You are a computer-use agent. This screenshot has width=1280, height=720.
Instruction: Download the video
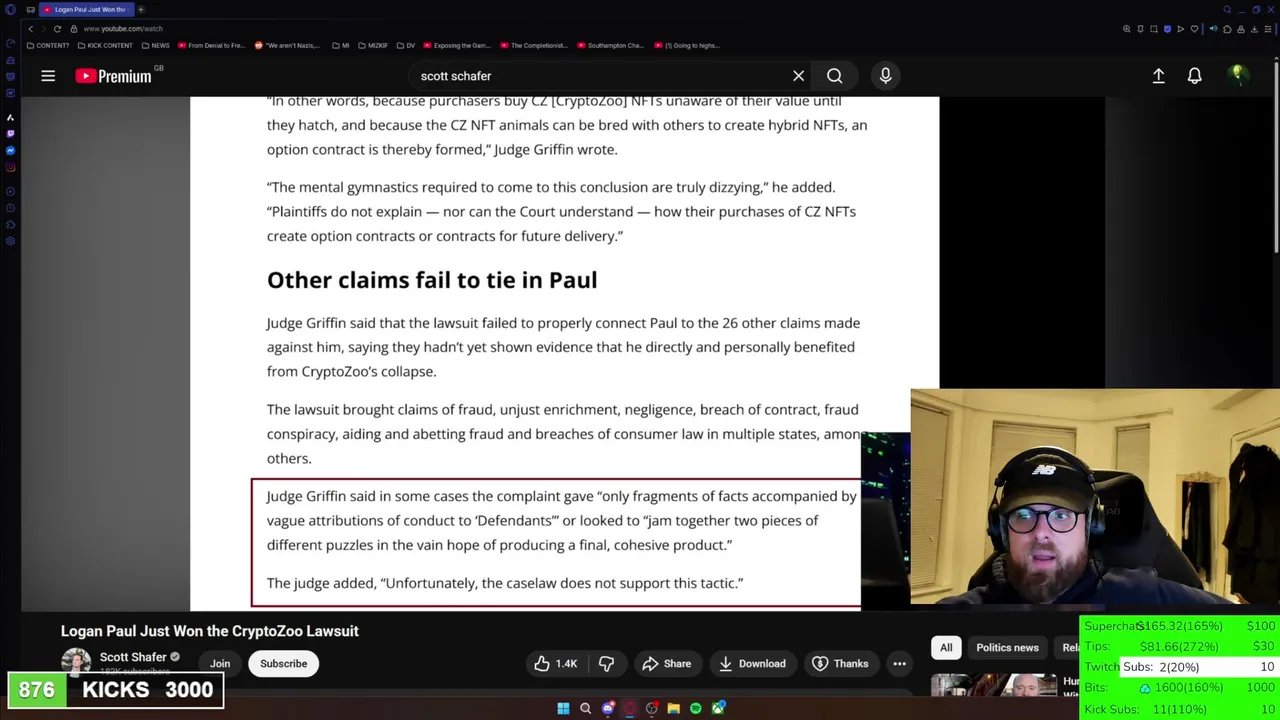752,664
